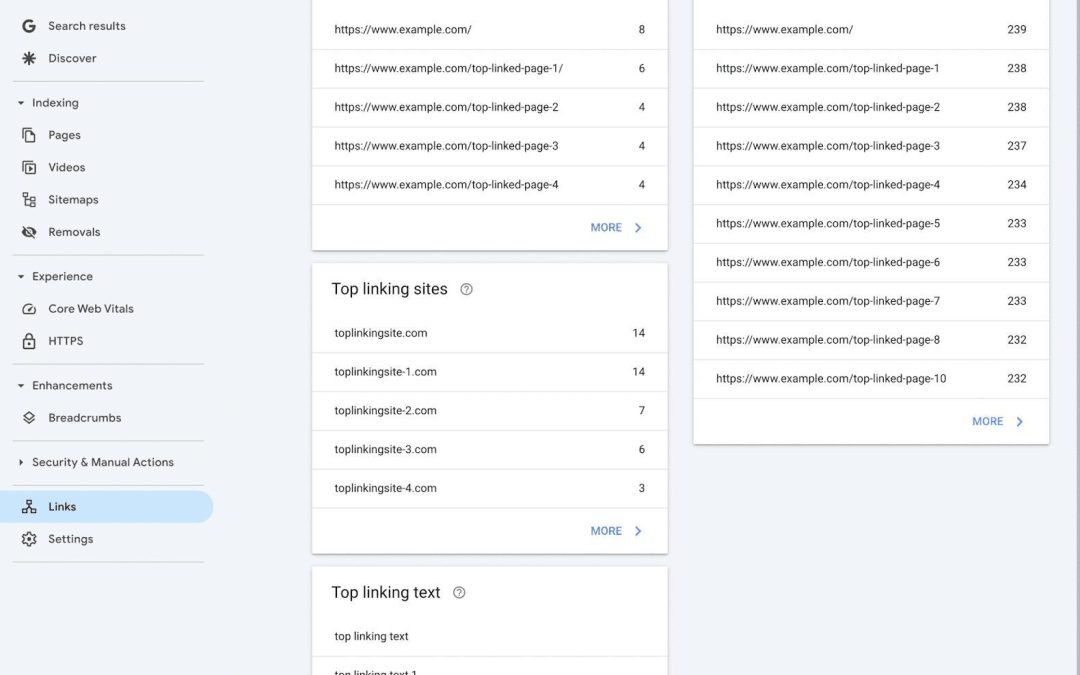Collapse the Experience section
The width and height of the screenshot is (1080, 675).
click(21, 277)
